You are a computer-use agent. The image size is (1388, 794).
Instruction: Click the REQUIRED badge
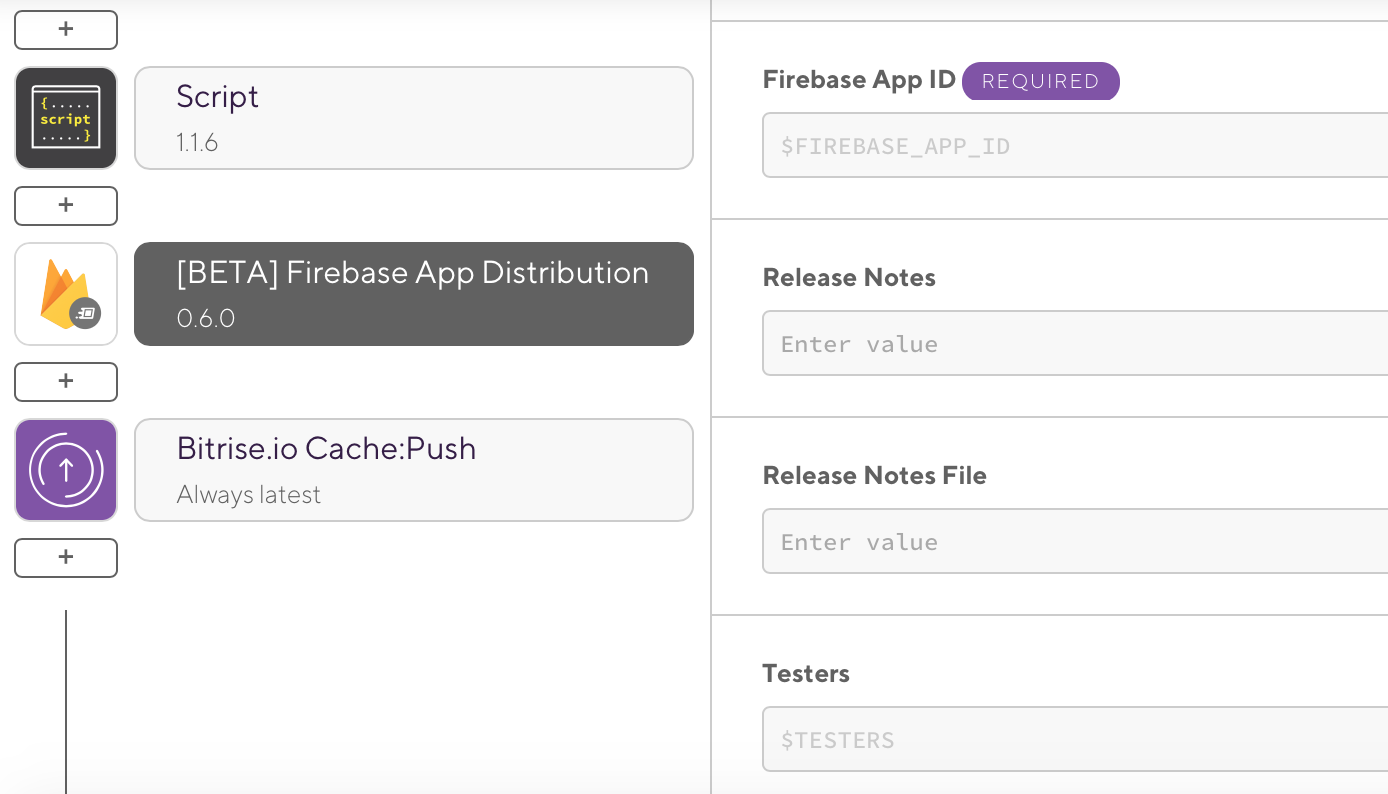pyautogui.click(x=1041, y=82)
